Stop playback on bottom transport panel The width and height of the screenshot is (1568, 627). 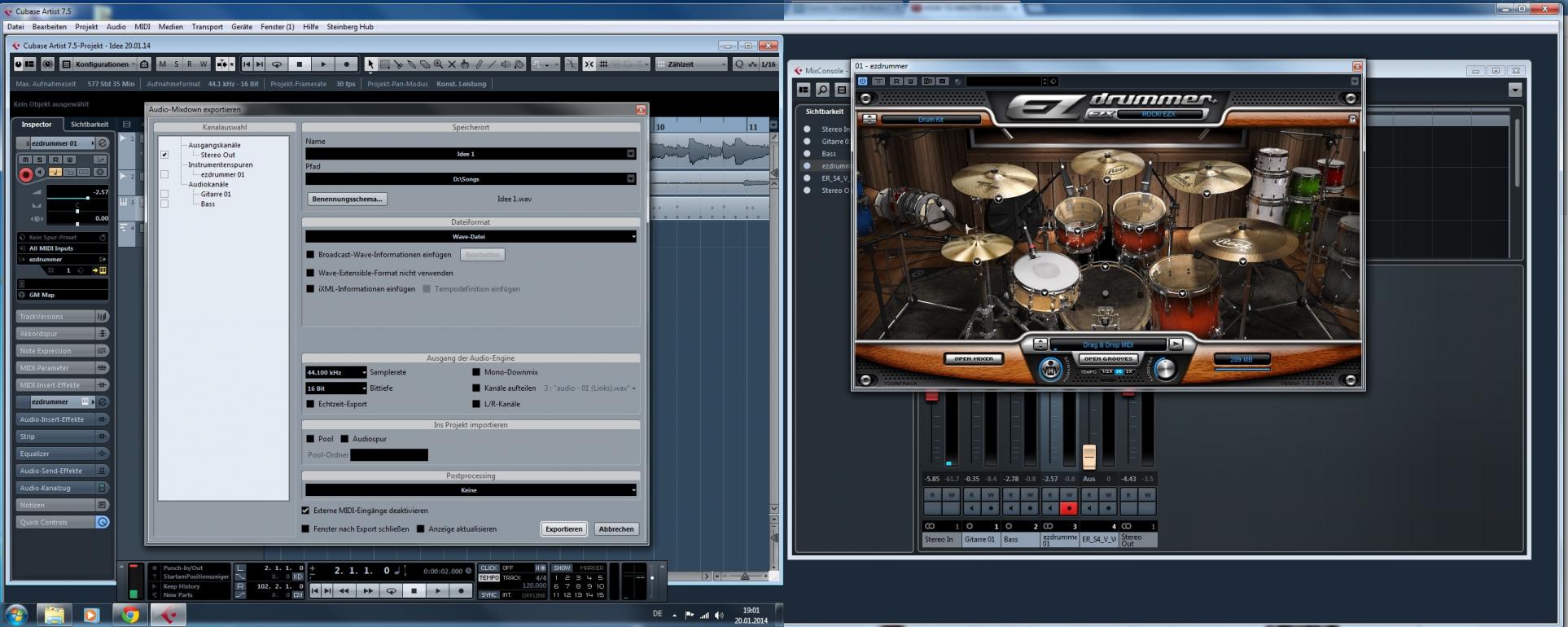(x=414, y=591)
